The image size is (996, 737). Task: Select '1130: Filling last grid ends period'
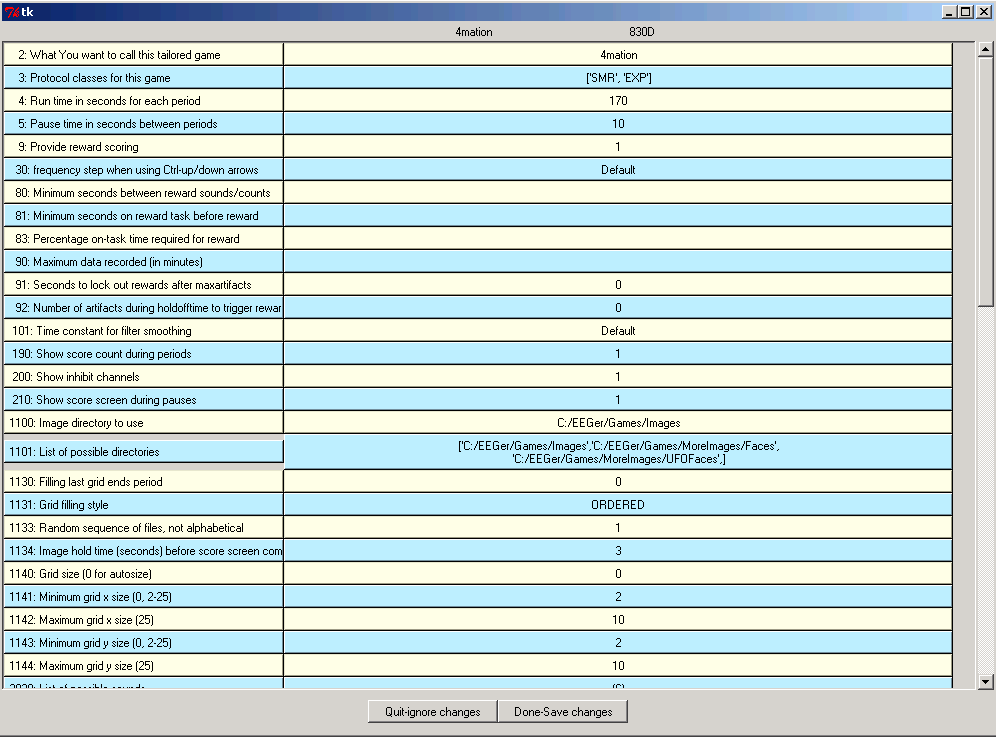(x=144, y=482)
